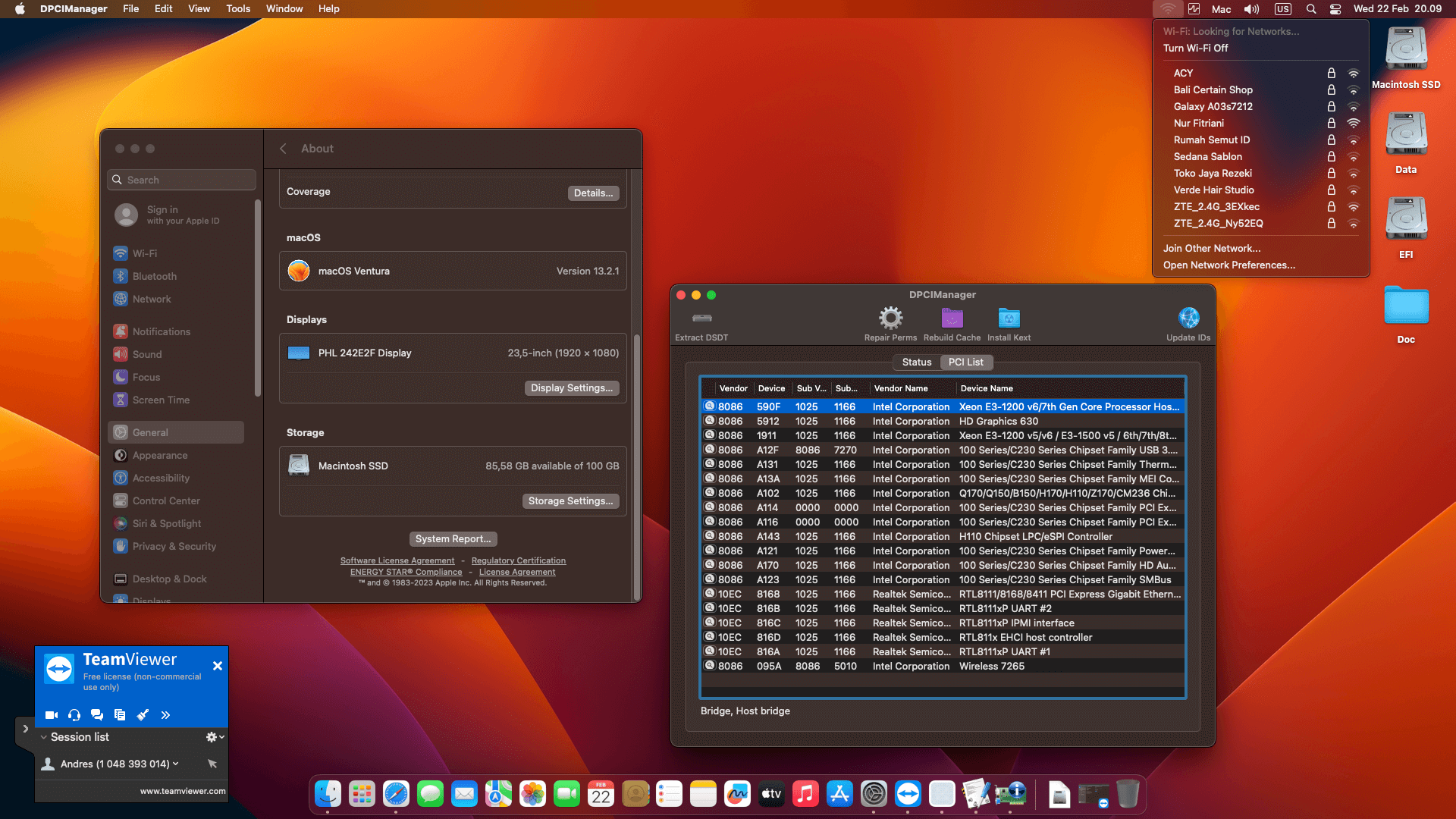This screenshot has height=819, width=1456.
Task: Sort PCI list by Vendor Name column
Action: [912, 388]
